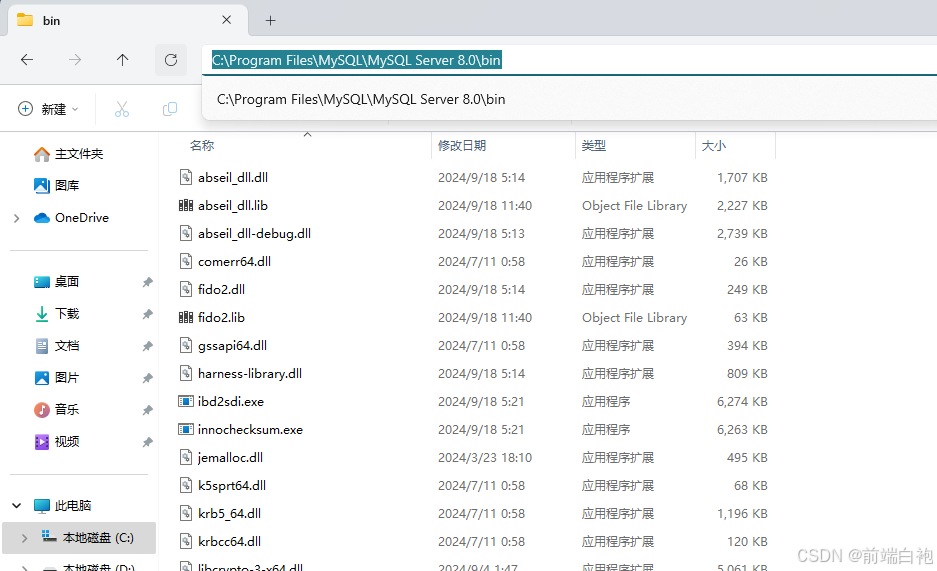Screen dimensions: 937x571
Task: Select file gssapi64.dll
Action: click(232, 346)
